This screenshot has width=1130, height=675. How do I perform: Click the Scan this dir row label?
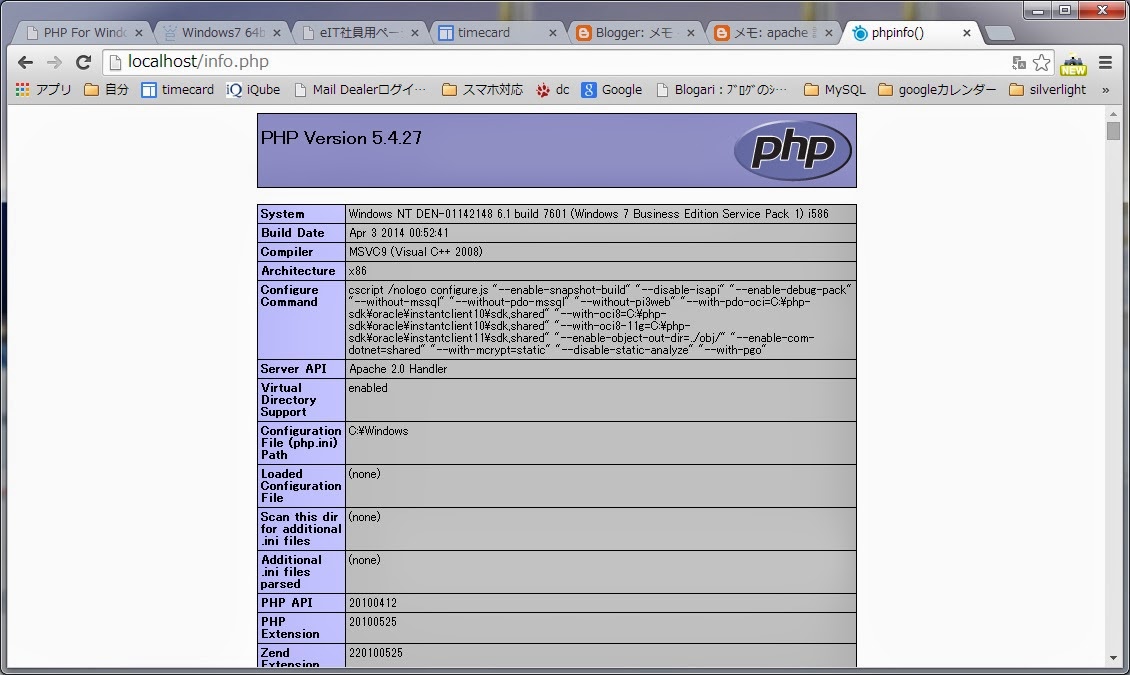301,529
